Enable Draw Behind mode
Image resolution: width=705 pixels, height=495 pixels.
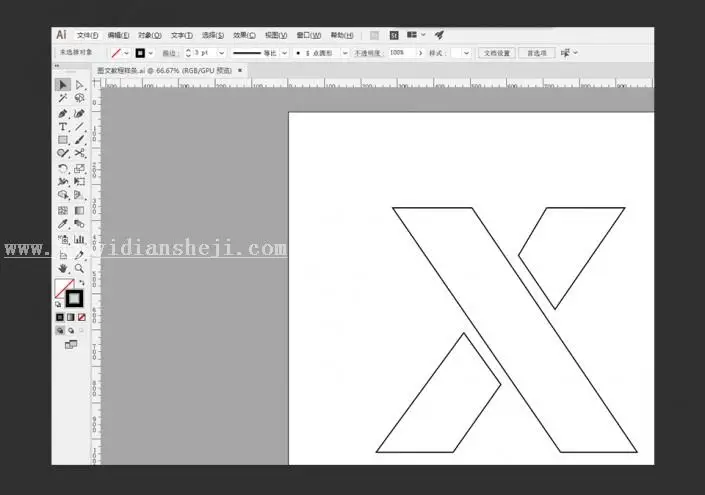click(71, 330)
